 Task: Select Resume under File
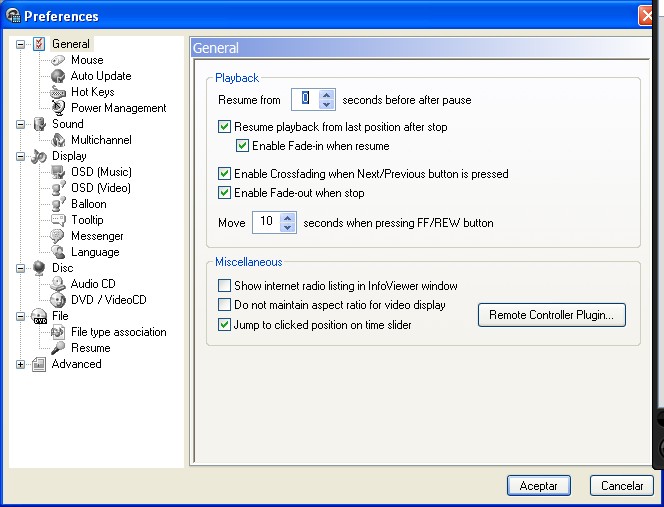(x=91, y=348)
